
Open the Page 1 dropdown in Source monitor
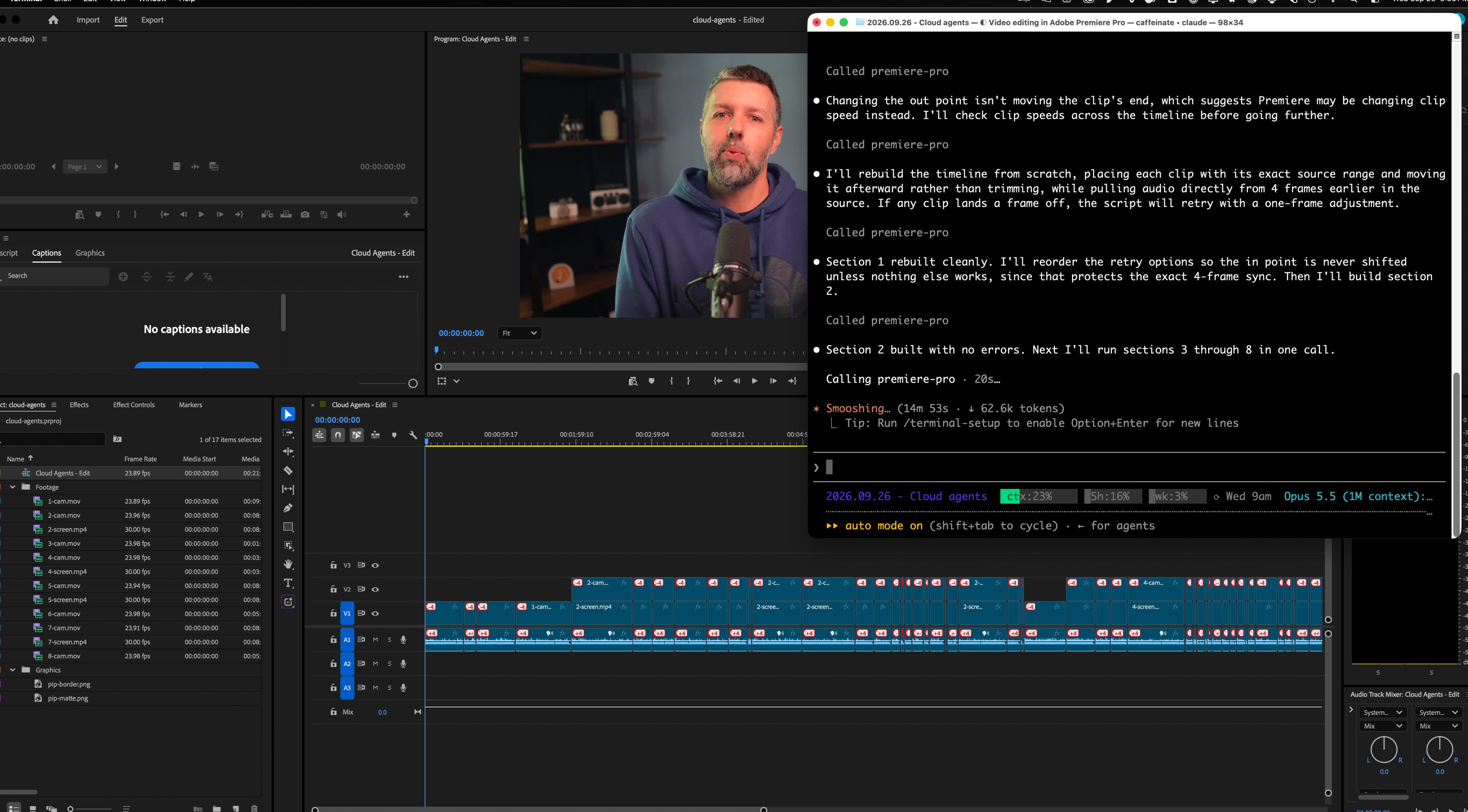[x=84, y=167]
